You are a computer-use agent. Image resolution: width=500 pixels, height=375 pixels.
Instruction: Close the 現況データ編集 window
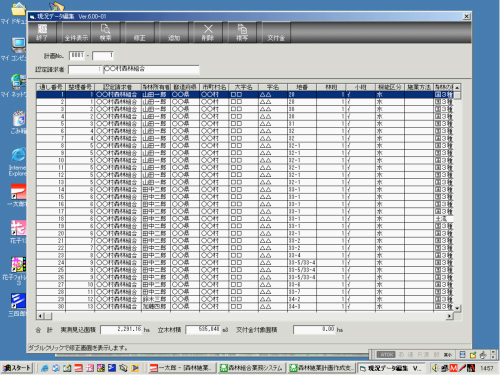point(467,16)
